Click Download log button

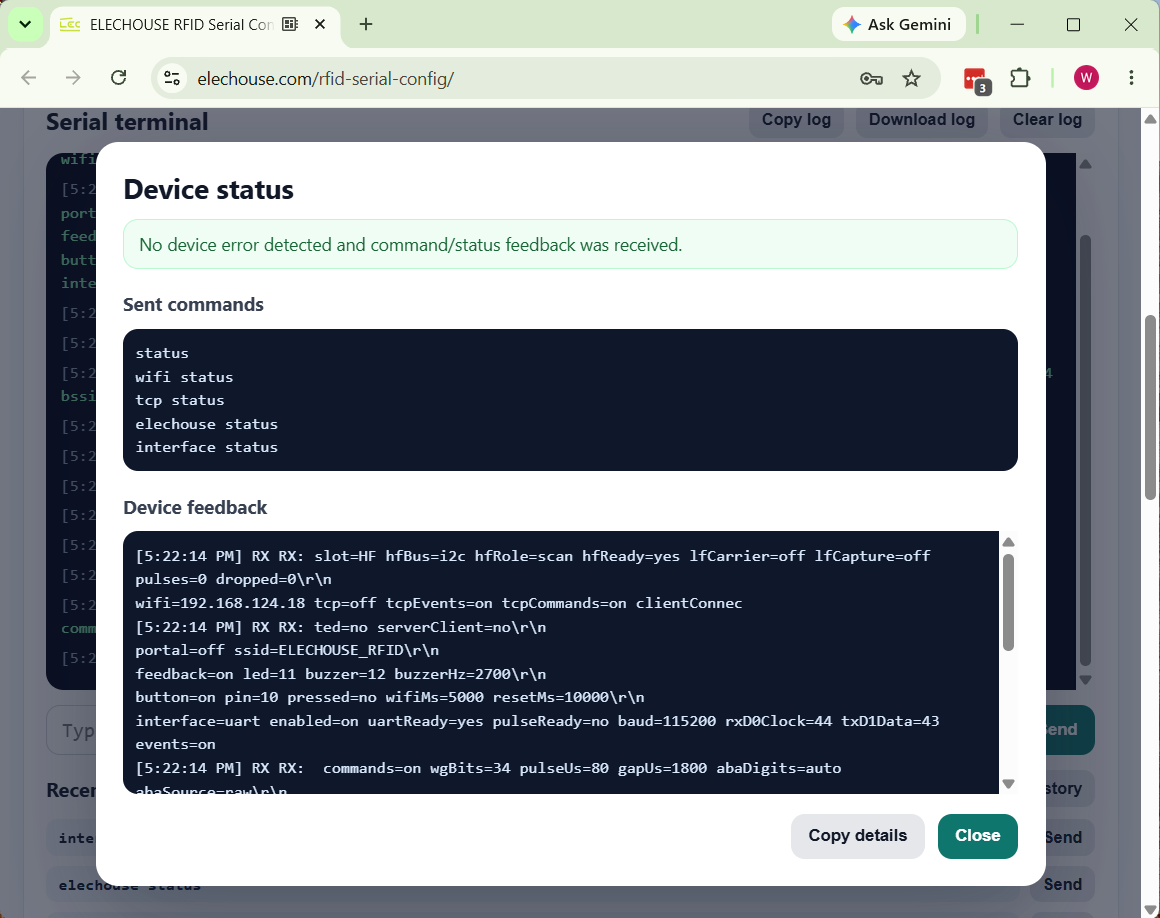point(922,120)
